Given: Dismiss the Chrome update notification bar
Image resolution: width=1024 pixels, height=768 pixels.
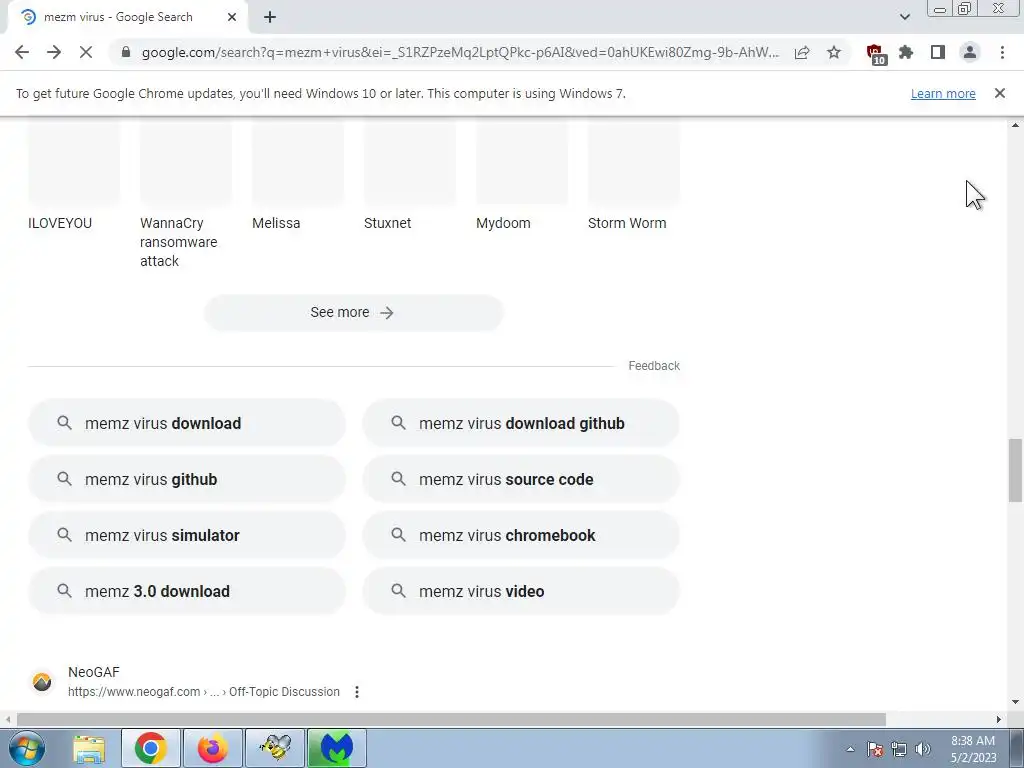Looking at the screenshot, I should pyautogui.click(x=999, y=93).
